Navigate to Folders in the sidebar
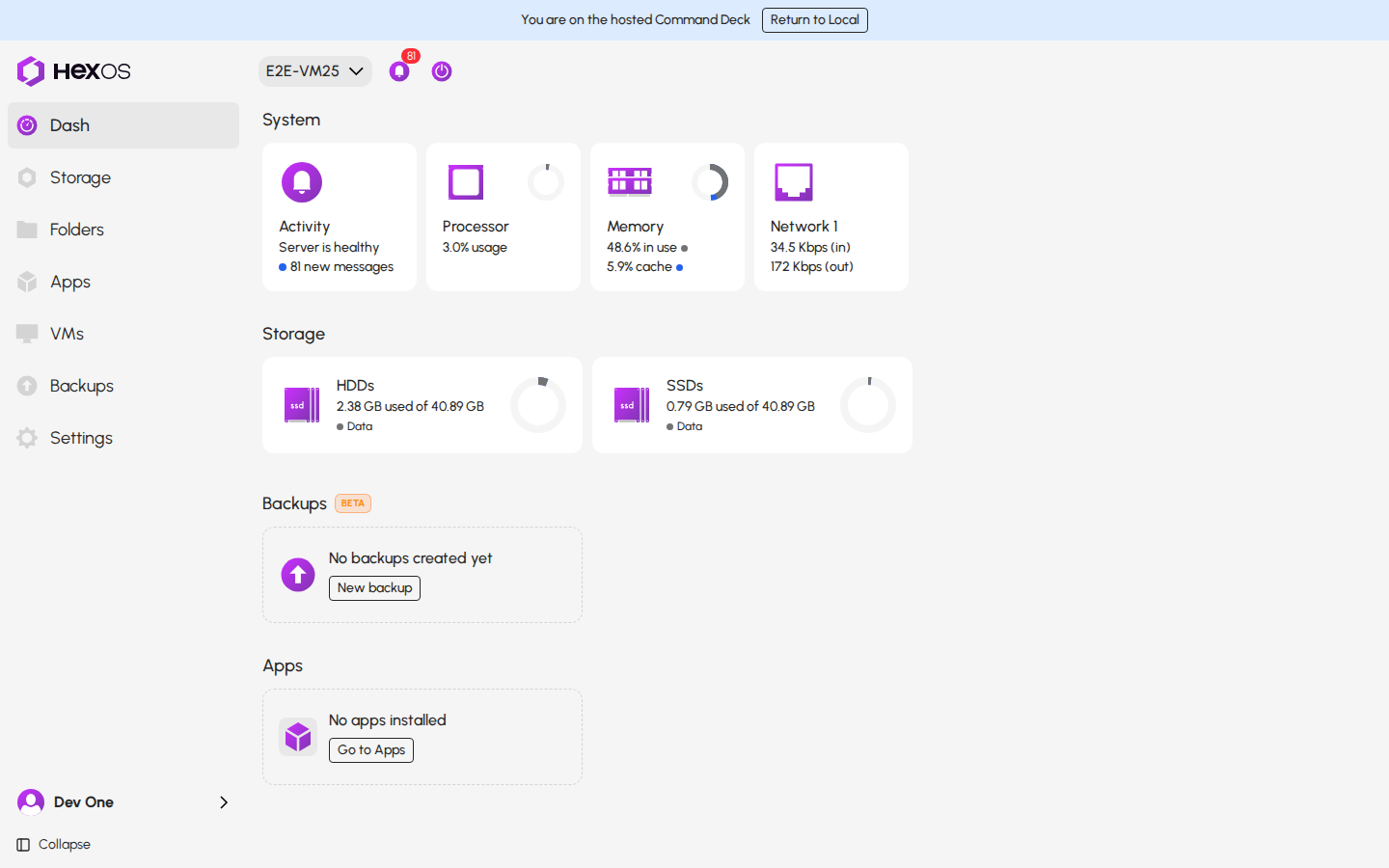1389x868 pixels. click(123, 230)
